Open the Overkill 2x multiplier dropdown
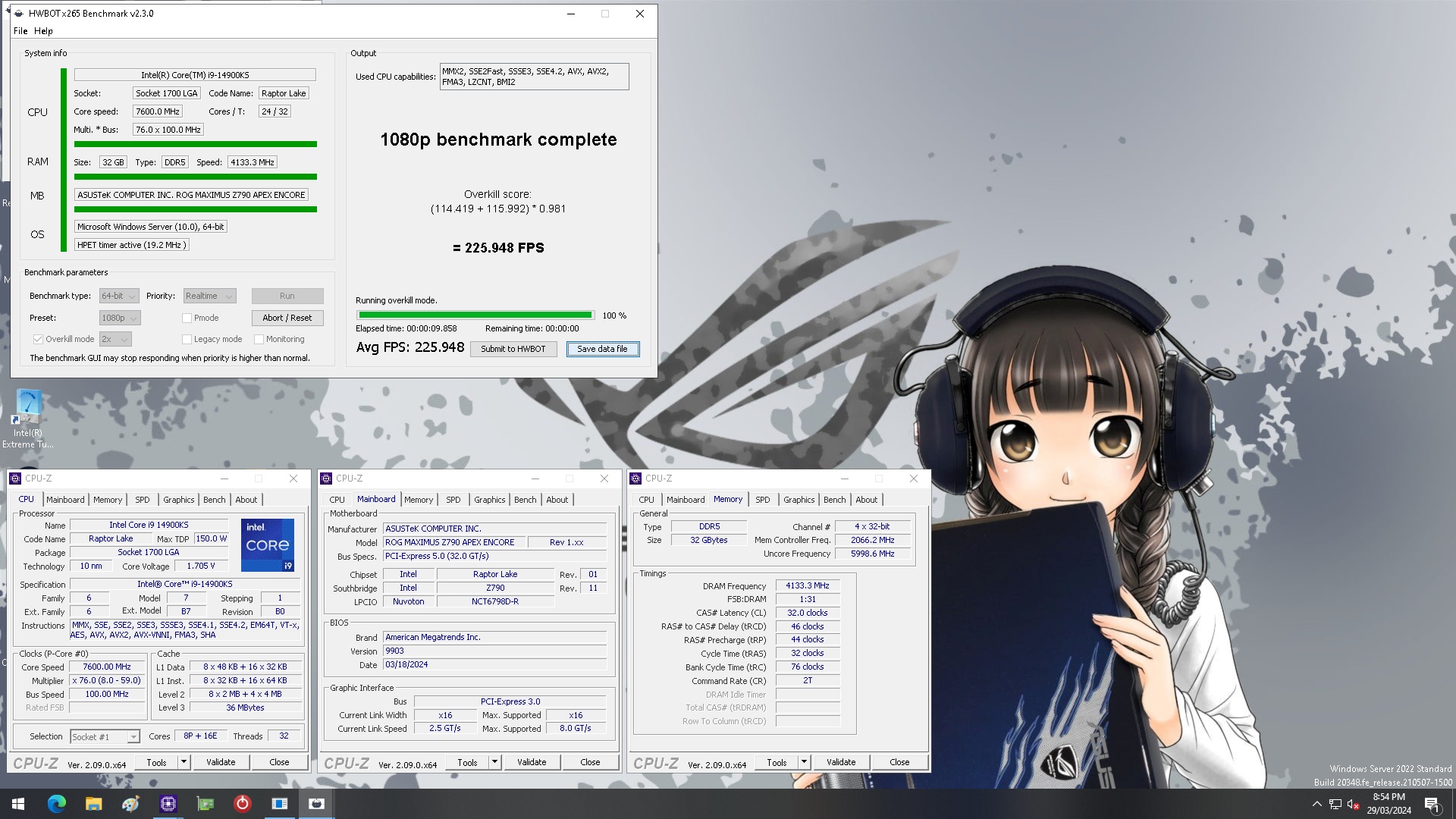Viewport: 1456px width, 819px height. 115,339
